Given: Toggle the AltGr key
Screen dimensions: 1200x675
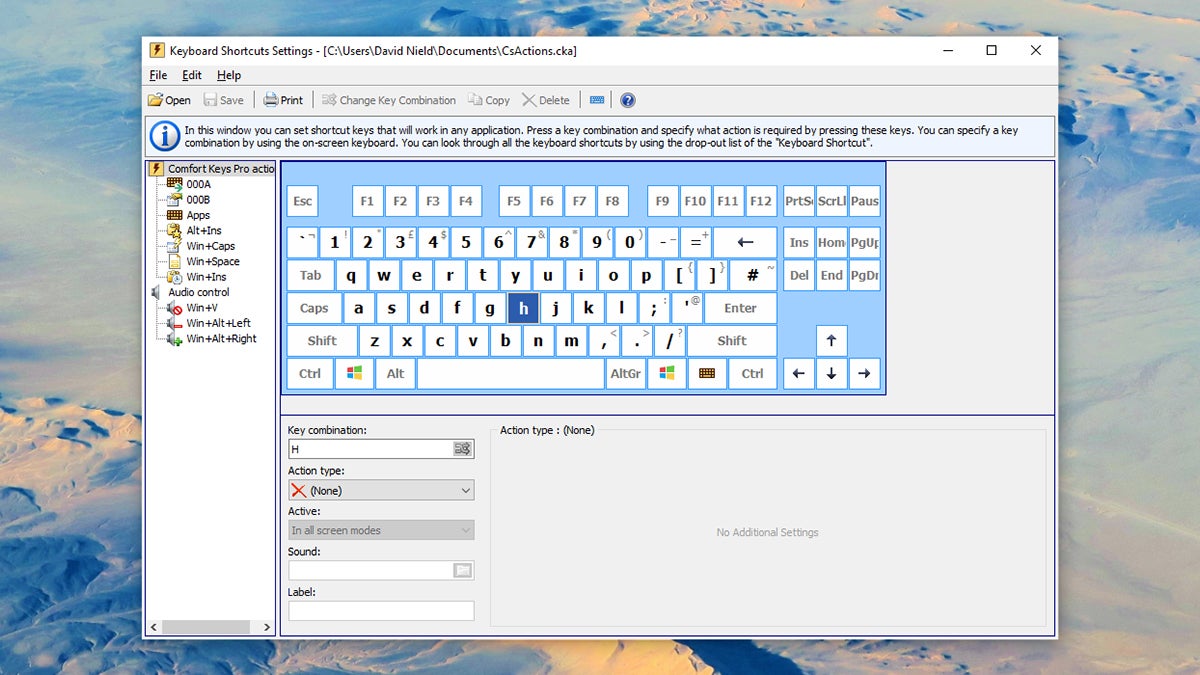Looking at the screenshot, I should (626, 373).
